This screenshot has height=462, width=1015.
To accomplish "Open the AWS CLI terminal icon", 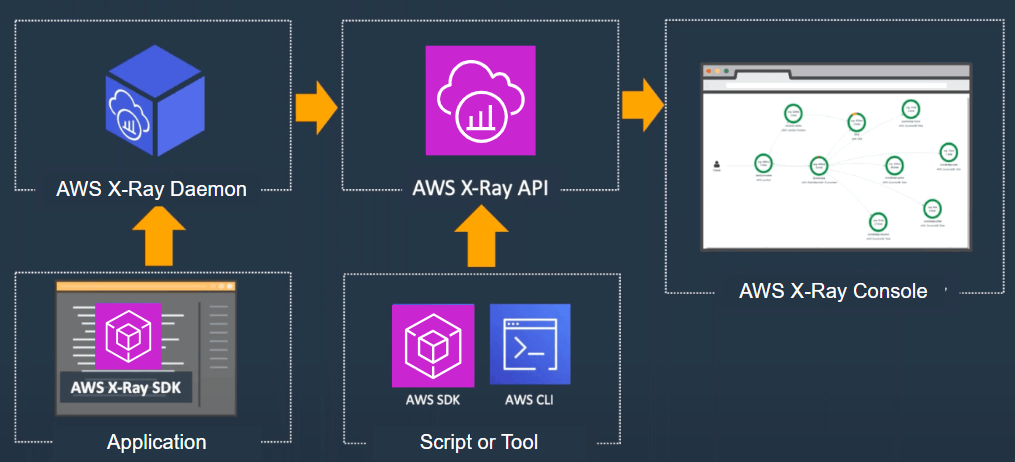I will click(x=530, y=345).
